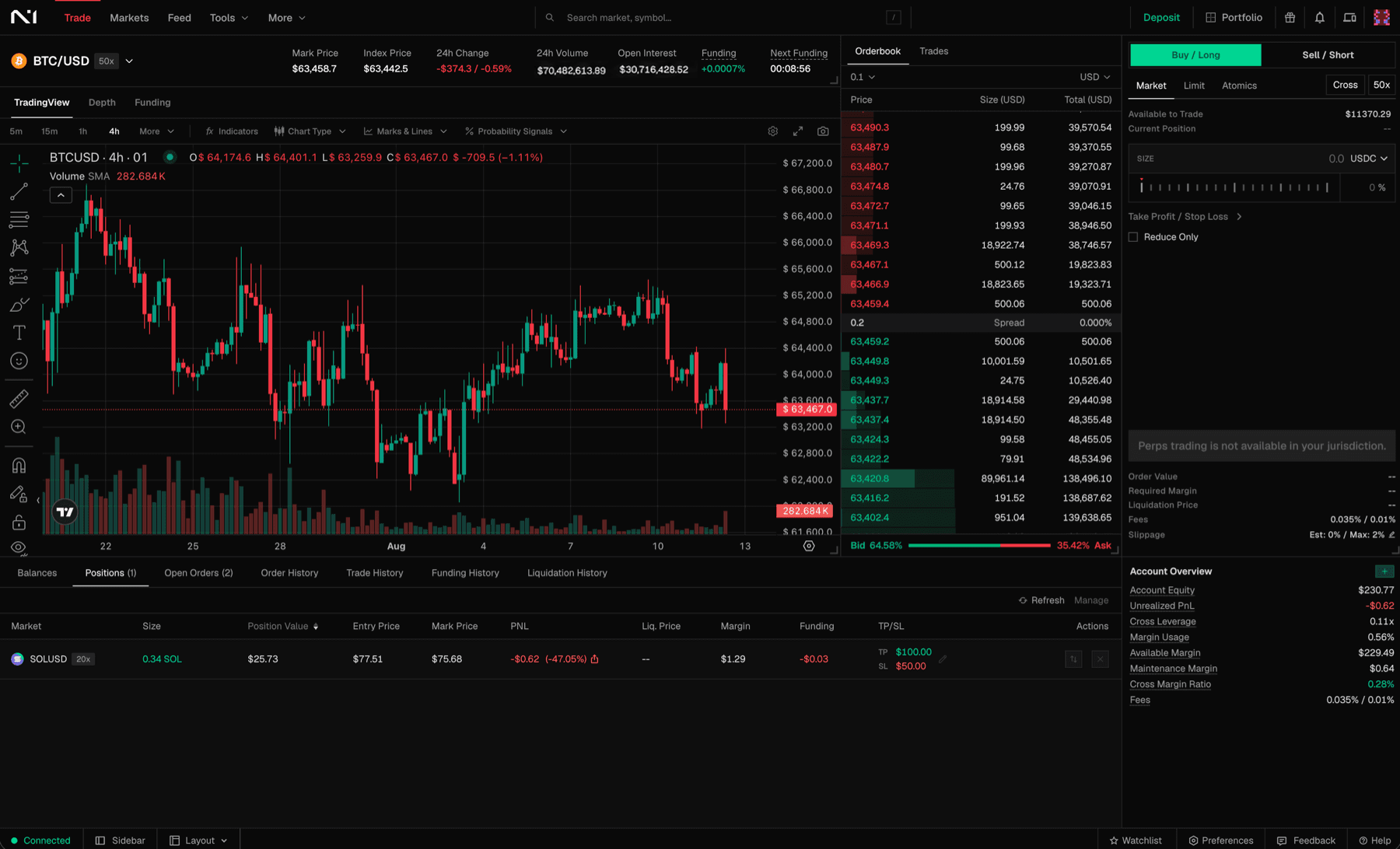This screenshot has width=1400, height=849.
Task: Select the ruler measure tool
Action: (x=19, y=399)
